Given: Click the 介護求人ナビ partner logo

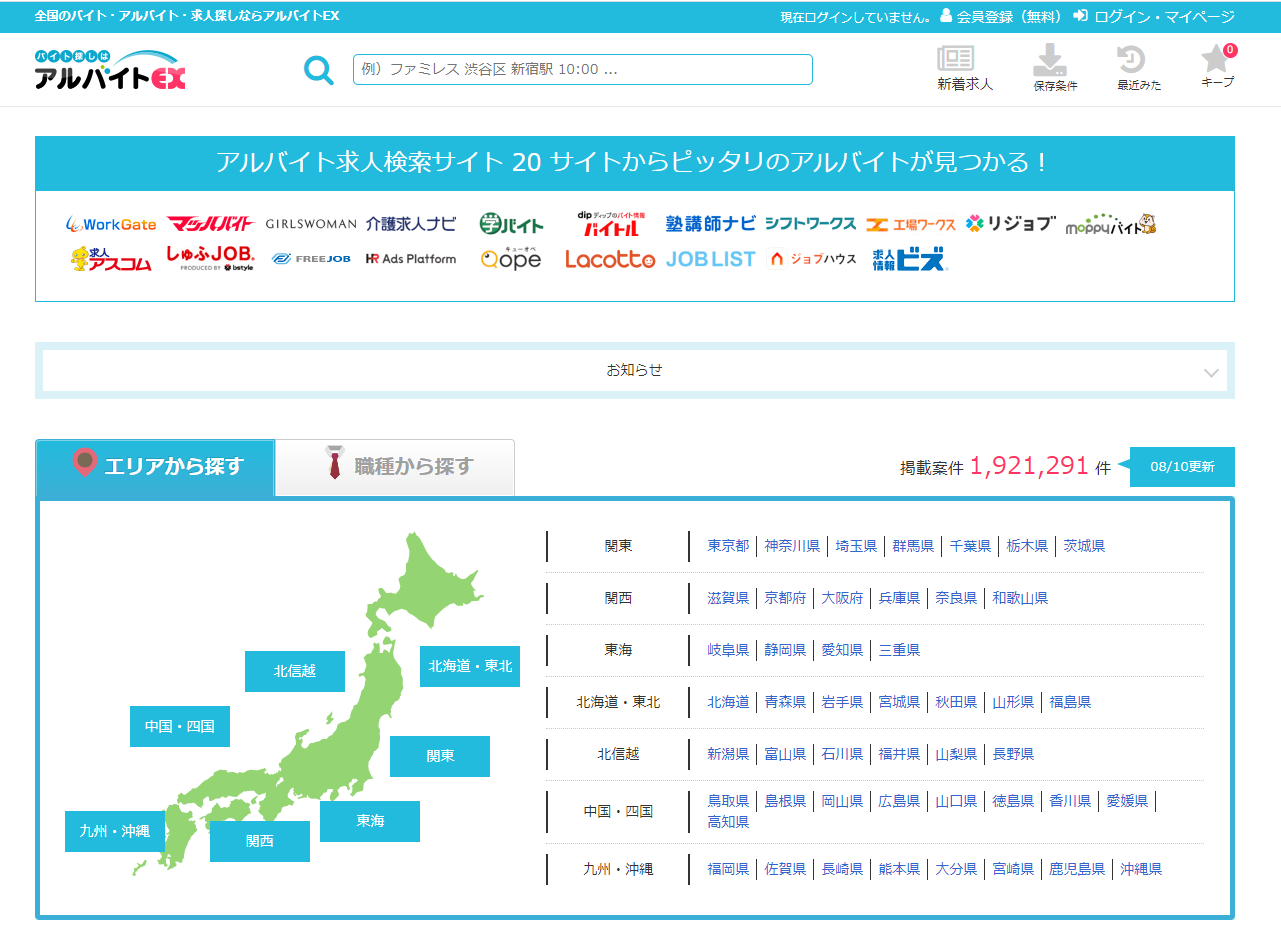Looking at the screenshot, I should (411, 224).
